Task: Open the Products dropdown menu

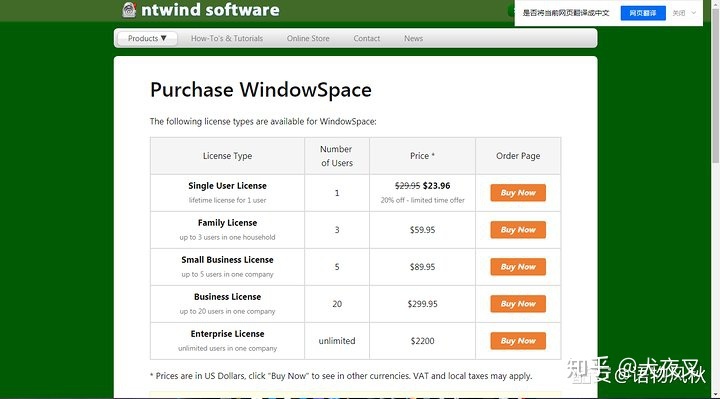Action: pyautogui.click(x=147, y=39)
